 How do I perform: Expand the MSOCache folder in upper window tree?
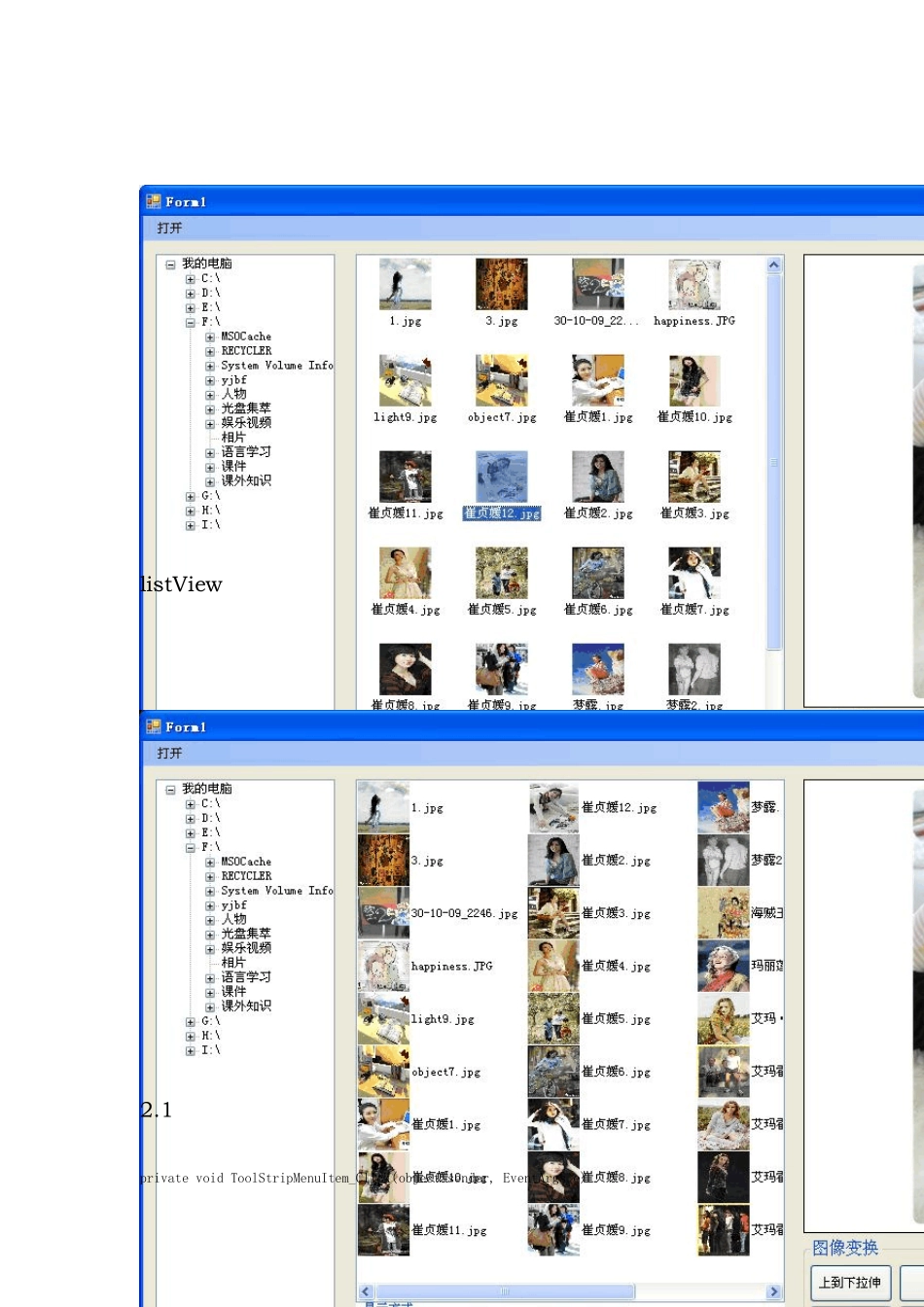pyautogui.click(x=210, y=336)
